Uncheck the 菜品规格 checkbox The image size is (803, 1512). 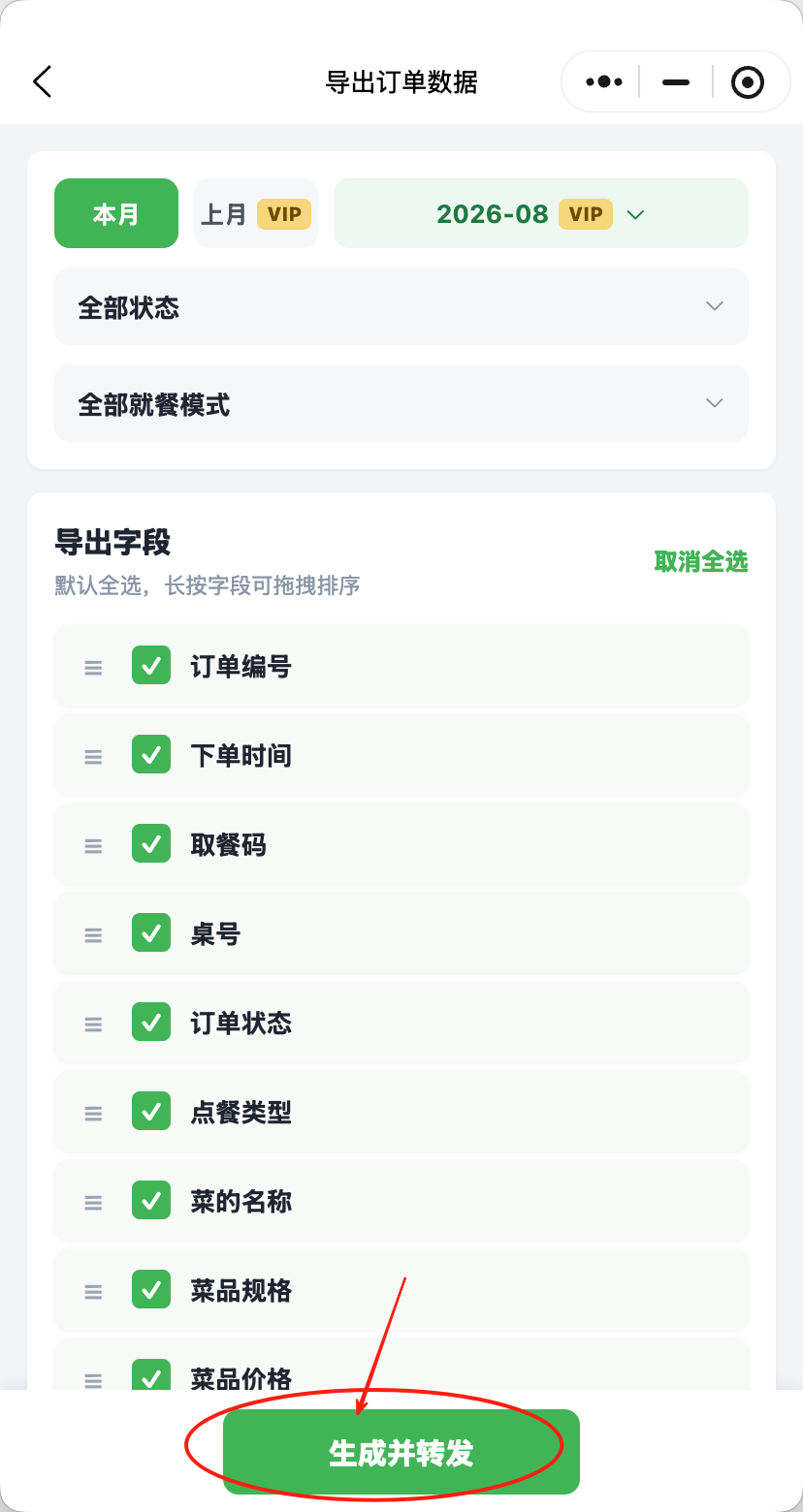click(x=151, y=1289)
